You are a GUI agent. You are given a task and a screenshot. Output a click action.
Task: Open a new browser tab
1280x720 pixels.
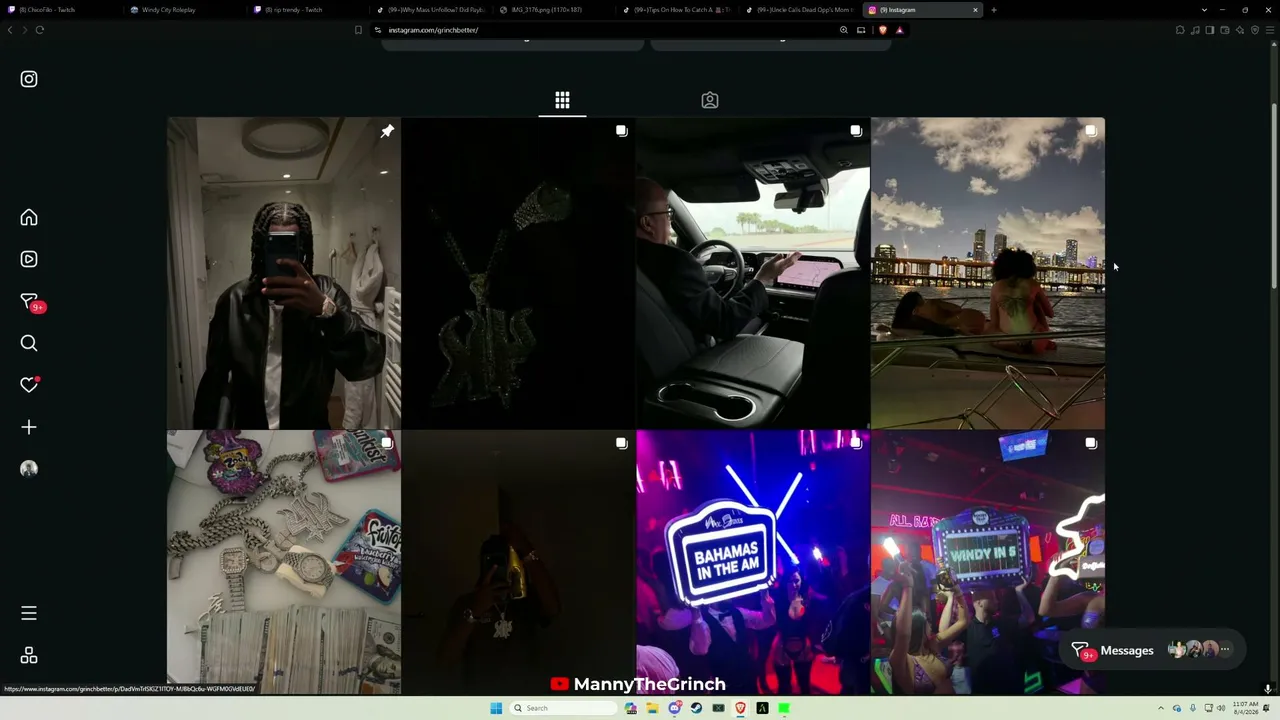pyautogui.click(x=994, y=10)
